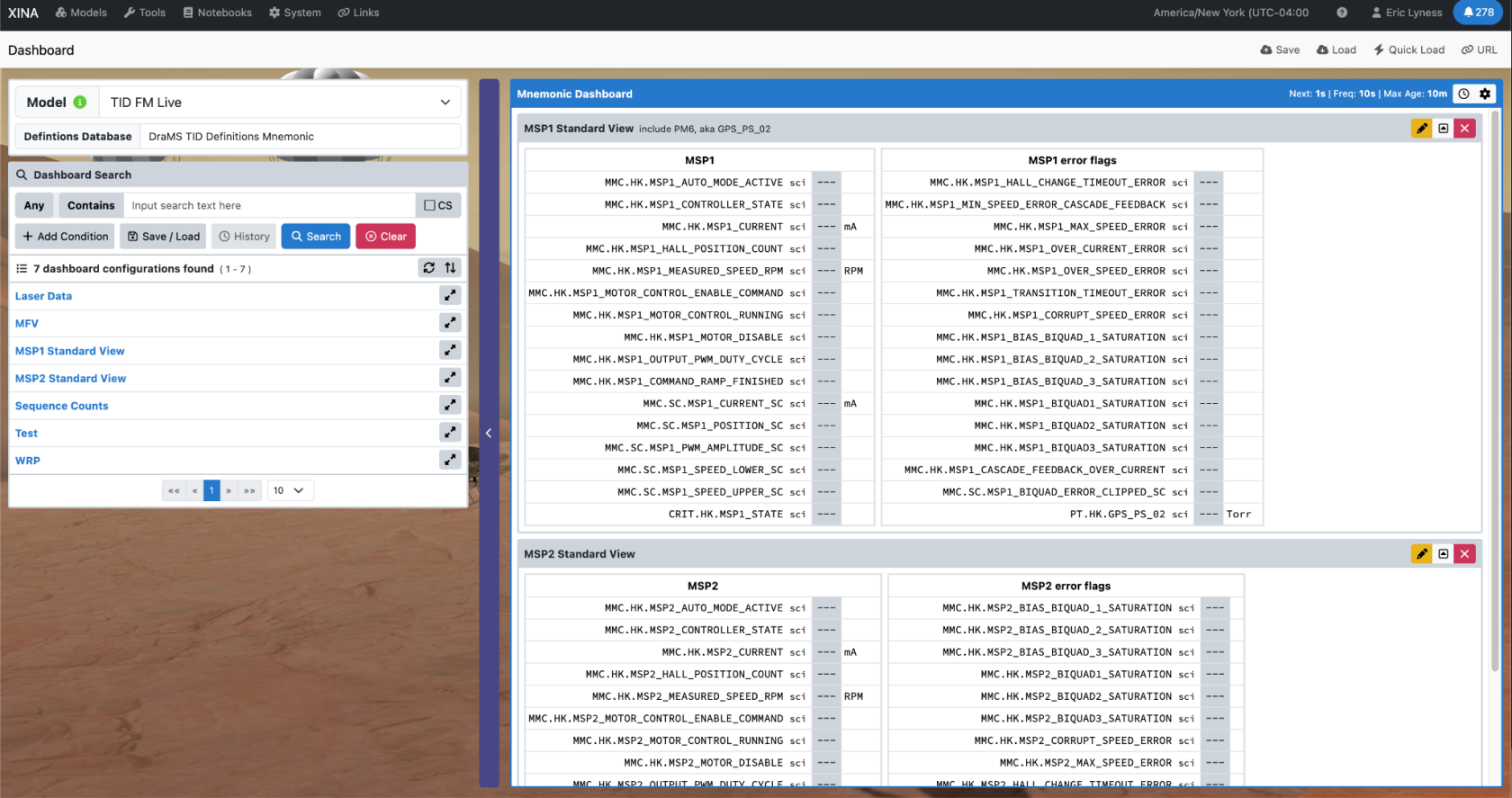Screen dimensions: 1512x798
Task: Click expand icon for Test
Action: (450, 432)
